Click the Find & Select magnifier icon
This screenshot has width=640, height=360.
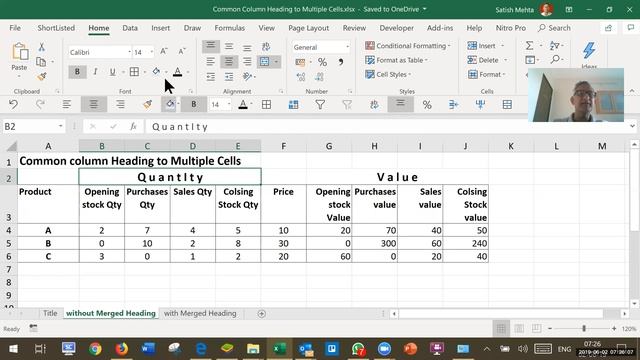point(555,60)
